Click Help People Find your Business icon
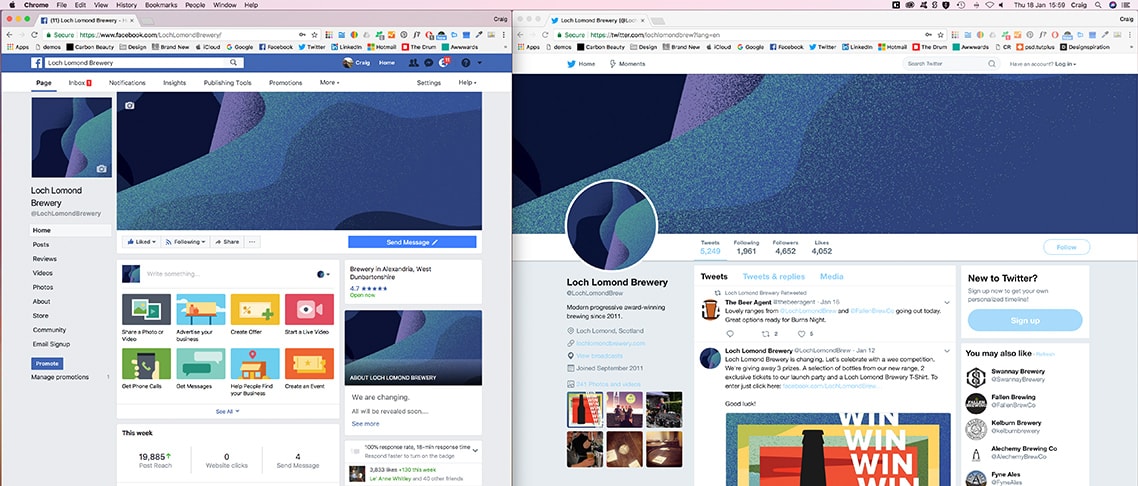The height and width of the screenshot is (486, 1138). 255,363
